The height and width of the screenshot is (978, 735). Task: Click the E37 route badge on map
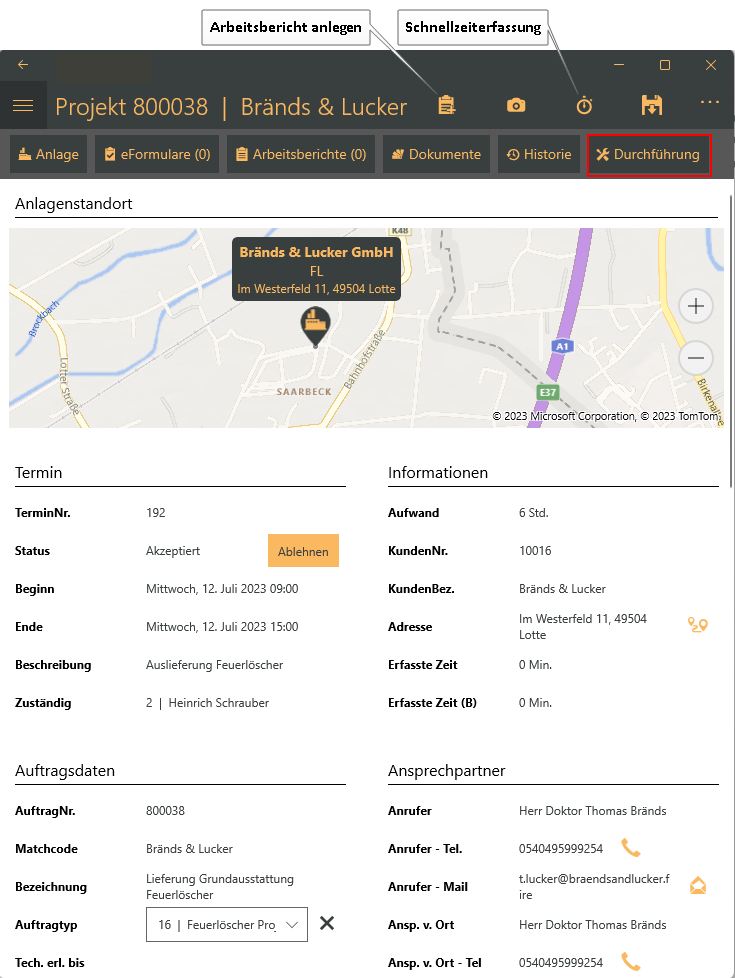[548, 392]
